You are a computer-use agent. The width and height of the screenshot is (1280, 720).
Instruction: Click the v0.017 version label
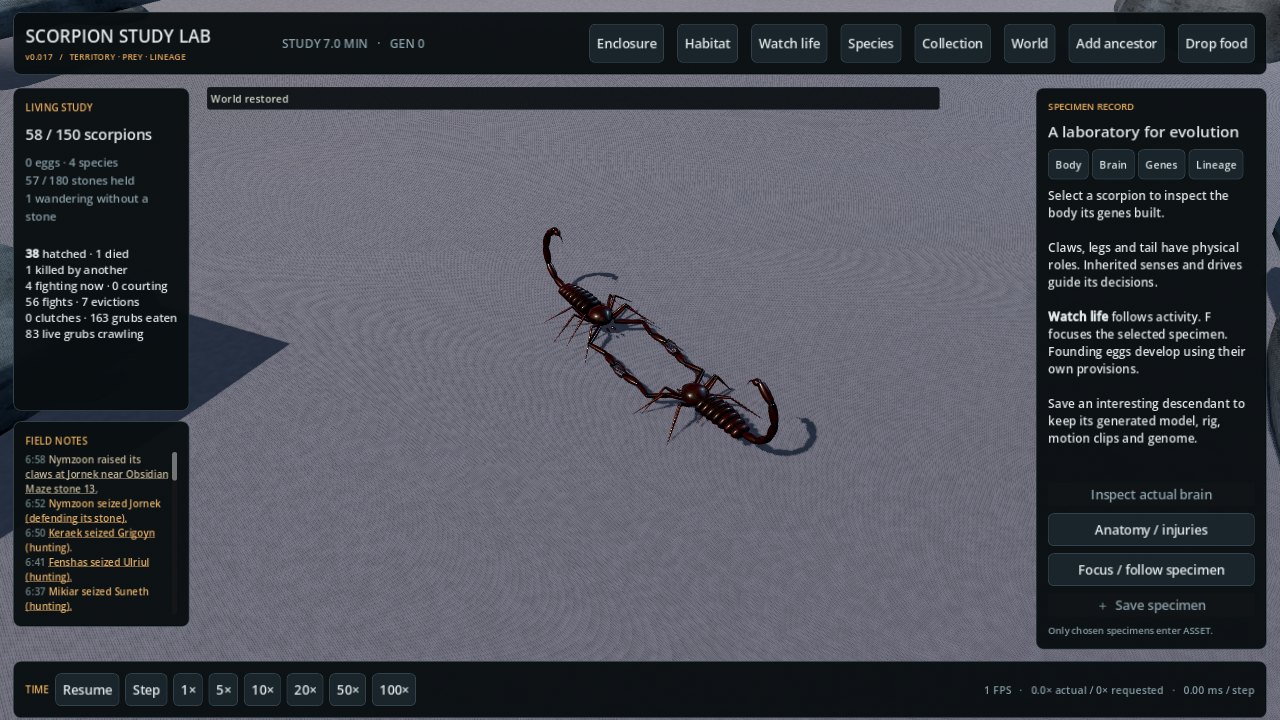(39, 57)
